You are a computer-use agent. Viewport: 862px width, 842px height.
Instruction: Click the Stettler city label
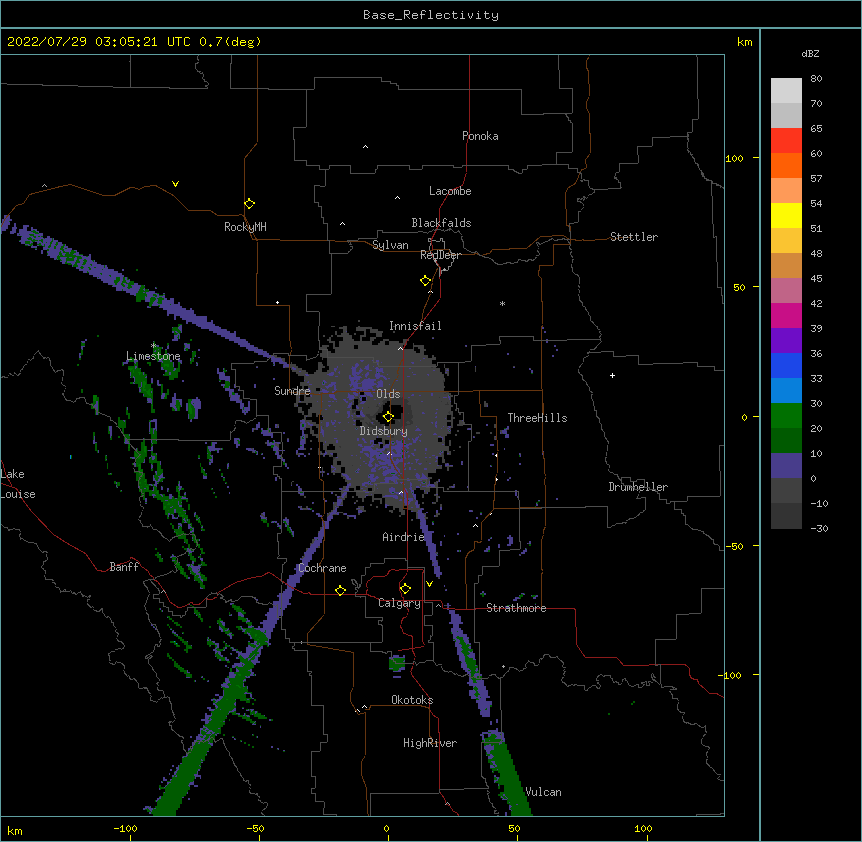click(634, 237)
